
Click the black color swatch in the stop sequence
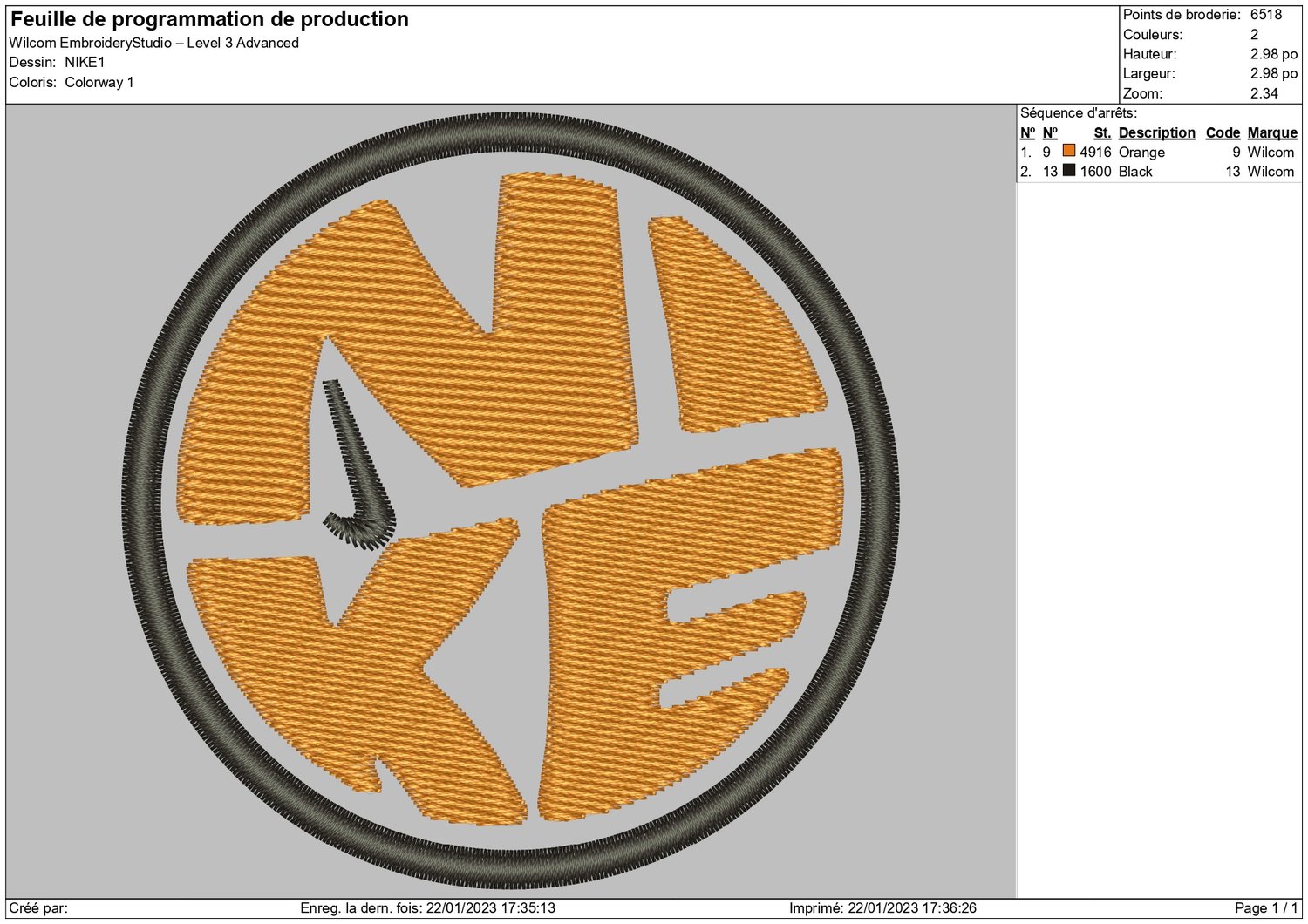pos(1069,170)
